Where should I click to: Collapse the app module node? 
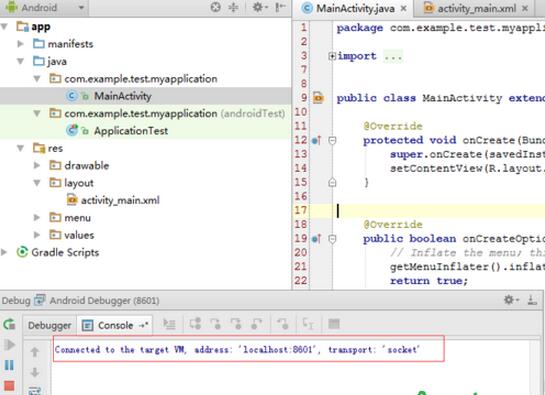pos(5,27)
